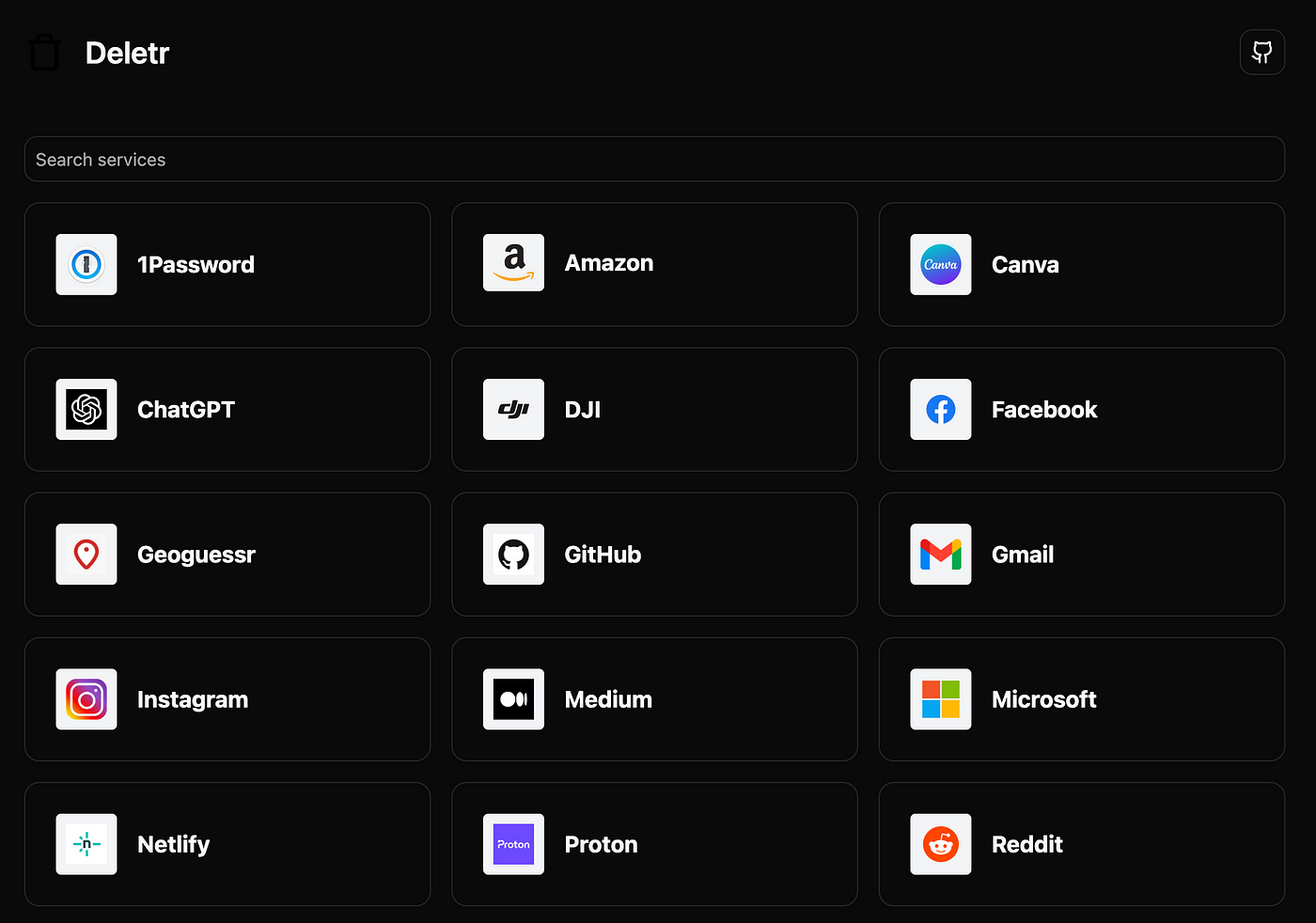Click the Amazon logo icon
The width and height of the screenshot is (1316, 923).
[513, 262]
